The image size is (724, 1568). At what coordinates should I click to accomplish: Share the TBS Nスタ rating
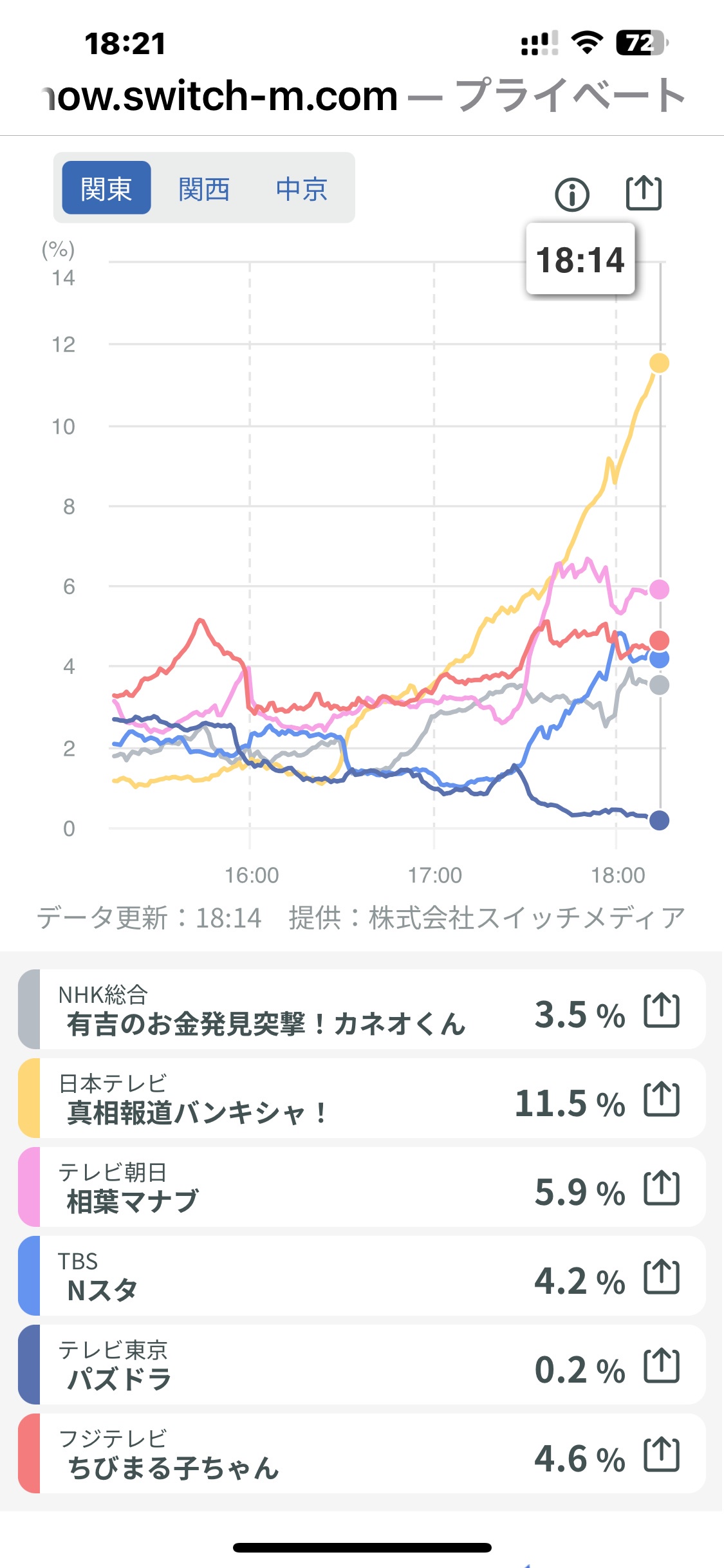662,1276
